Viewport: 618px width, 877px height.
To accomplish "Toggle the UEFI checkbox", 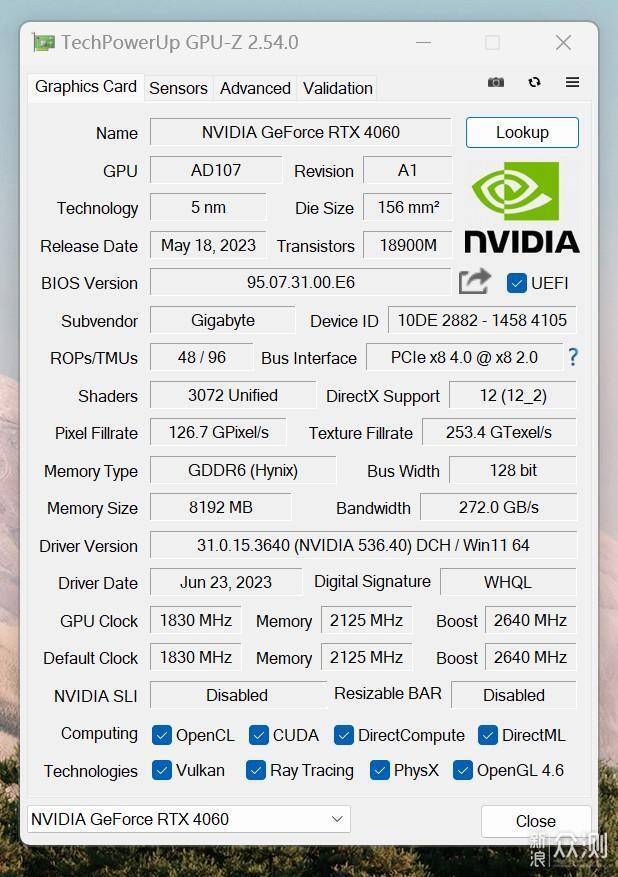I will coord(517,283).
